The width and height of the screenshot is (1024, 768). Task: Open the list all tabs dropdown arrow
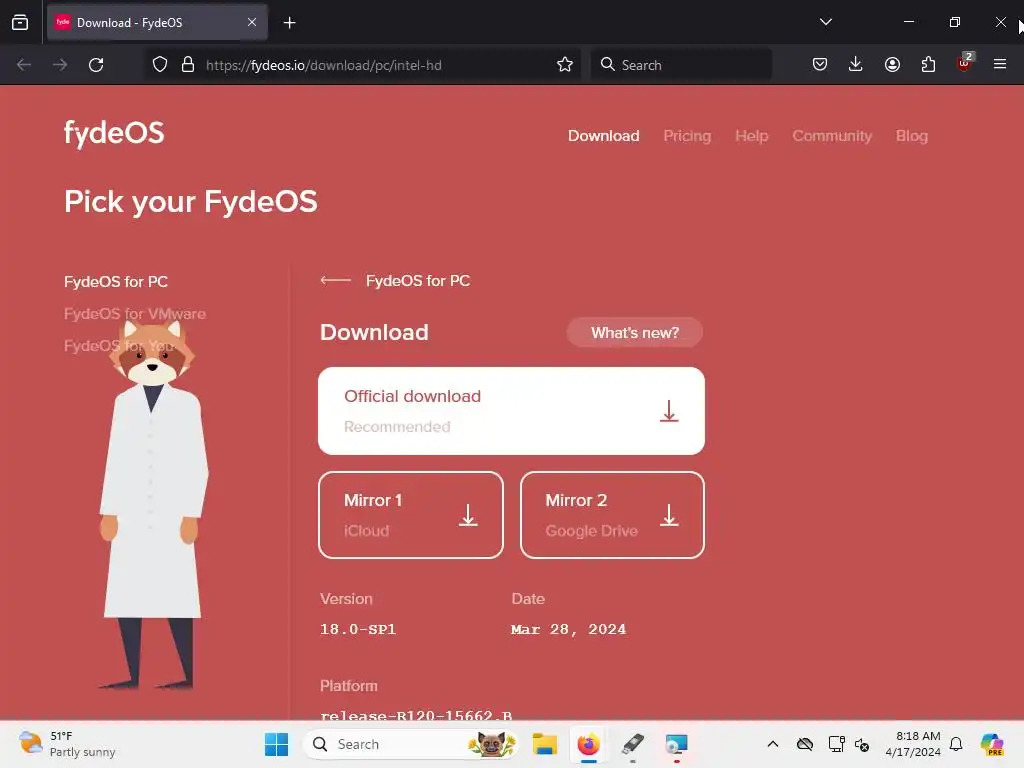tap(825, 22)
